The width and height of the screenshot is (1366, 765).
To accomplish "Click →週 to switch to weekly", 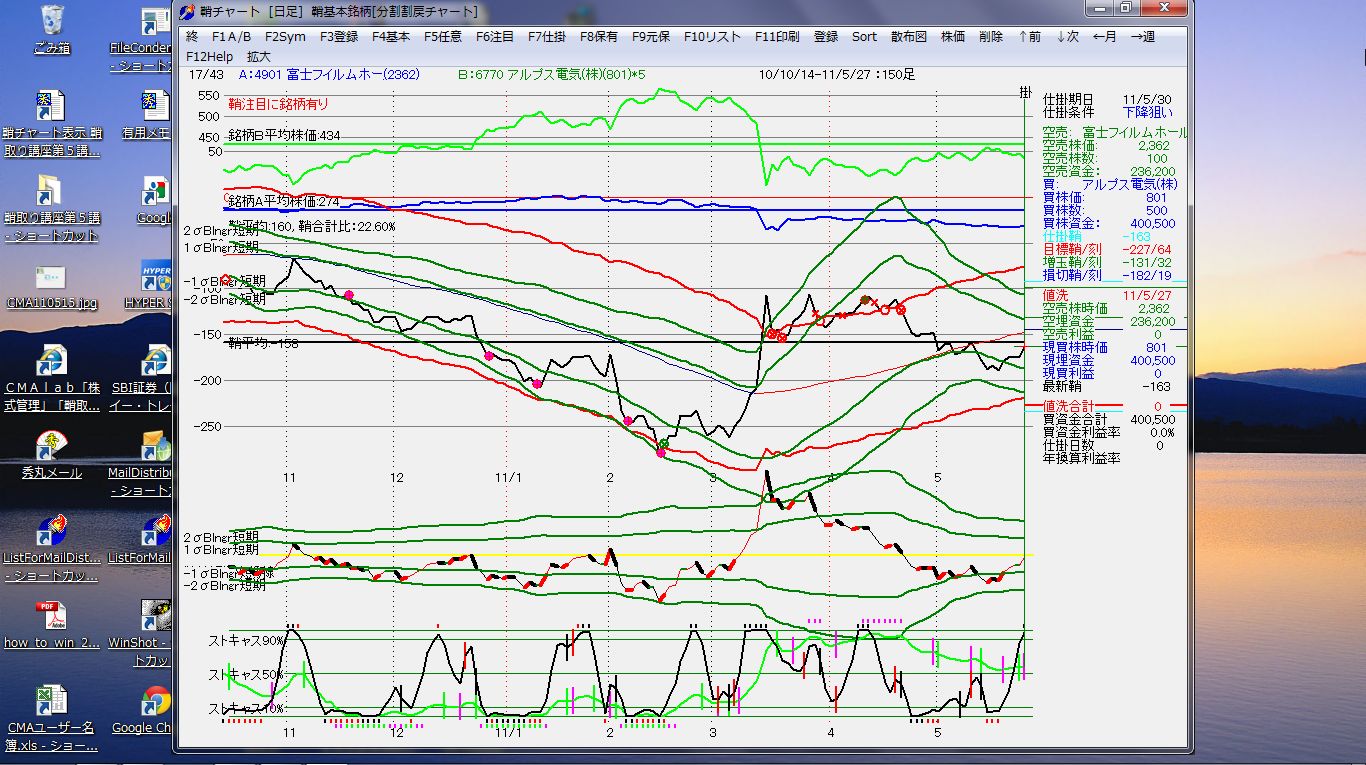I will point(1142,36).
